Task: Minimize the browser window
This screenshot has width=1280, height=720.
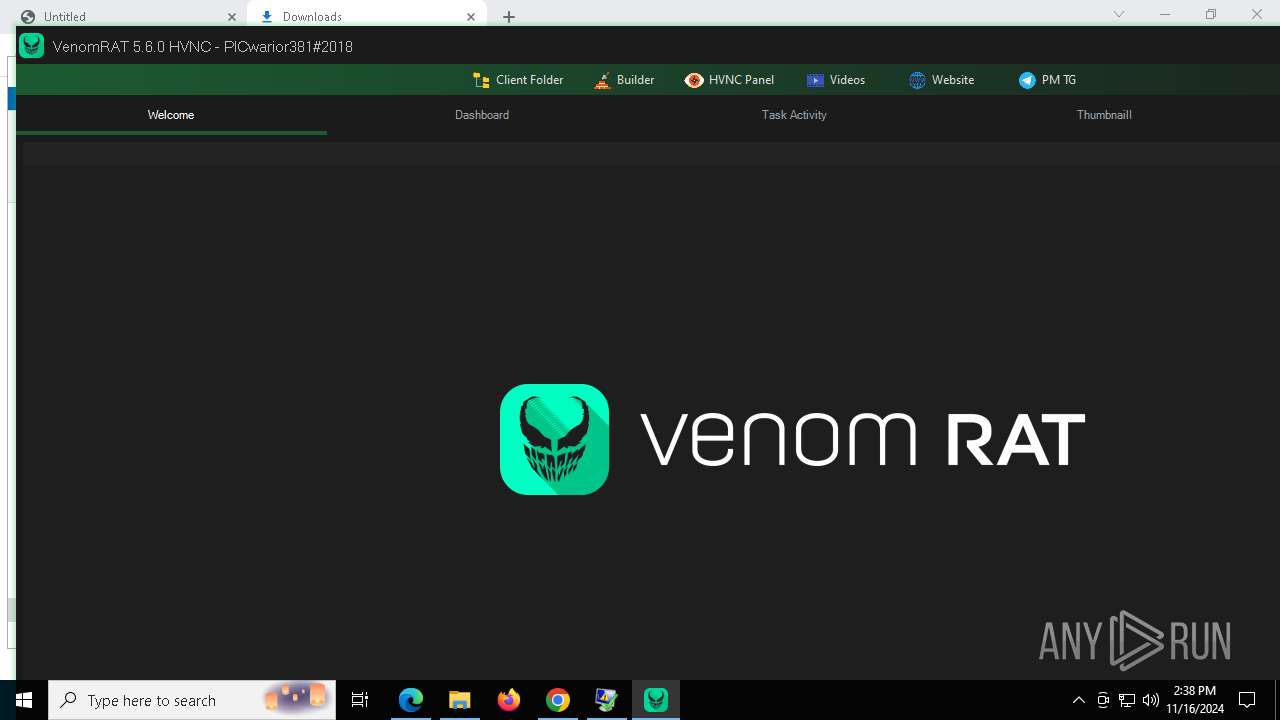Action: (1165, 14)
